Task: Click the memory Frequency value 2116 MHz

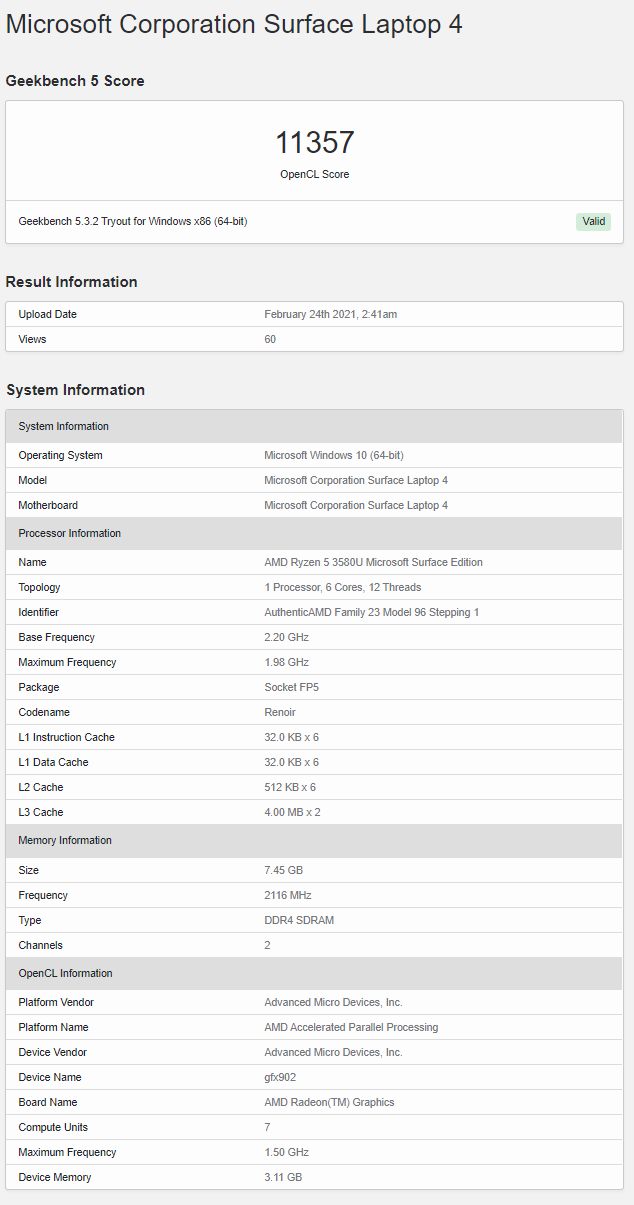Action: click(x=288, y=895)
